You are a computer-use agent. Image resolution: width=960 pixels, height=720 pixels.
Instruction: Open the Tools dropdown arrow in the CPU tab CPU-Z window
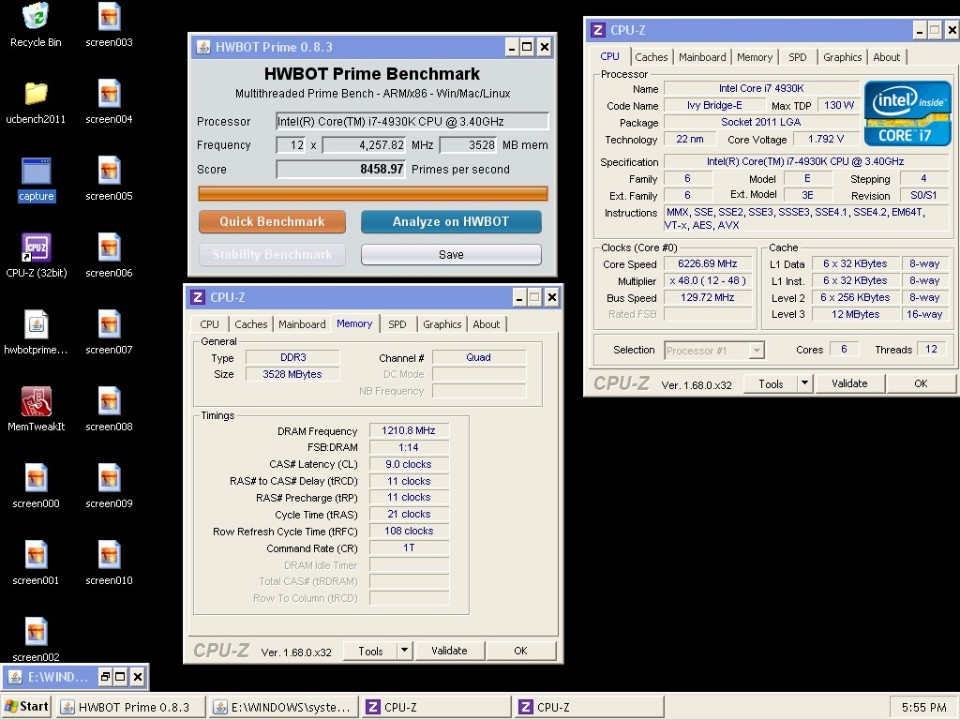[x=805, y=383]
